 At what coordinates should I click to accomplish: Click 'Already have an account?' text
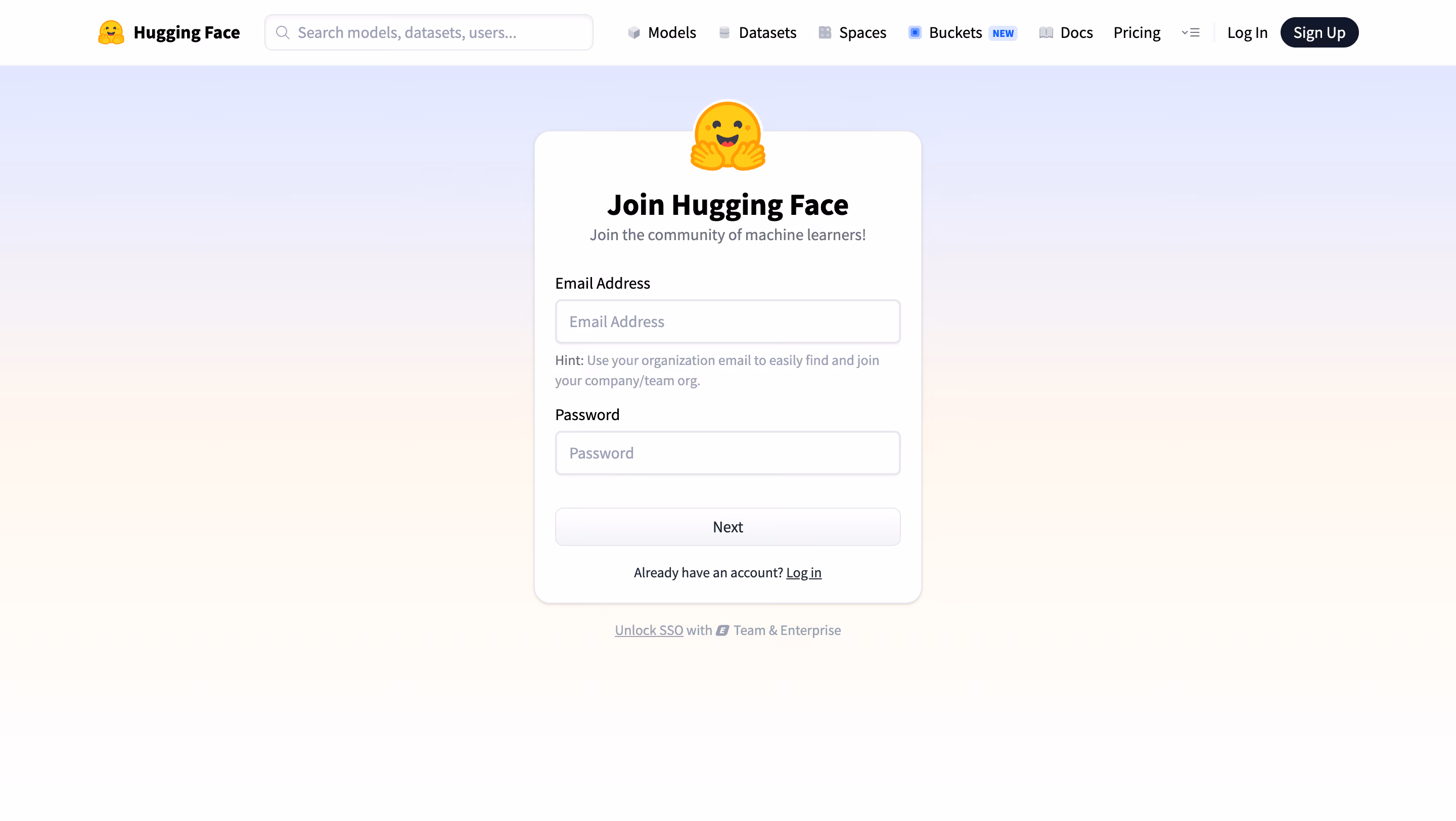[x=708, y=572]
